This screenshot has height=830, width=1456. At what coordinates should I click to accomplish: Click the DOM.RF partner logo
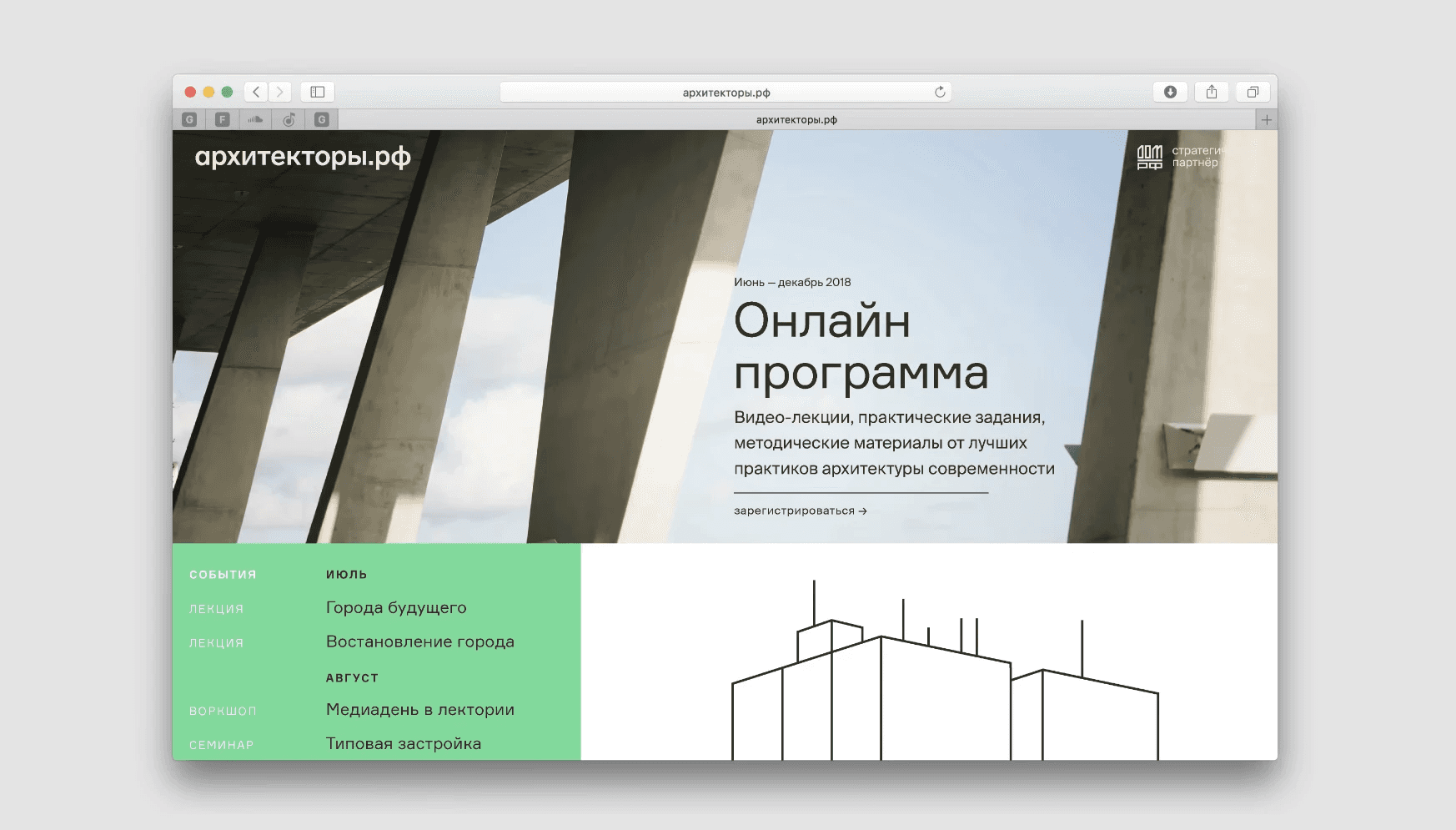1149,157
